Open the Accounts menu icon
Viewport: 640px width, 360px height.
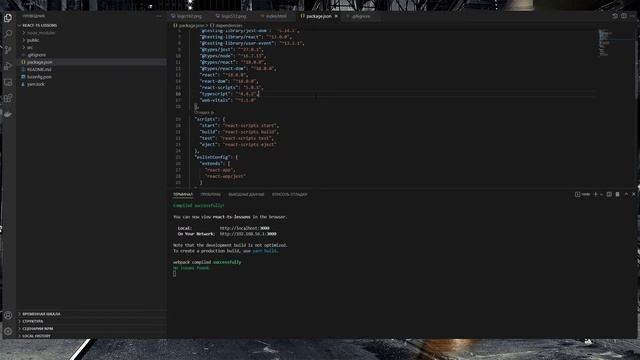coord(8,315)
